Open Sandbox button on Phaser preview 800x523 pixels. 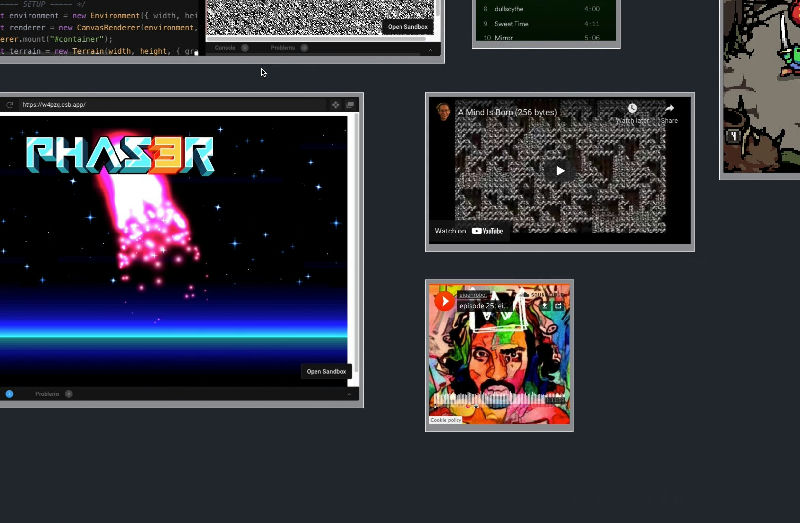coord(326,371)
